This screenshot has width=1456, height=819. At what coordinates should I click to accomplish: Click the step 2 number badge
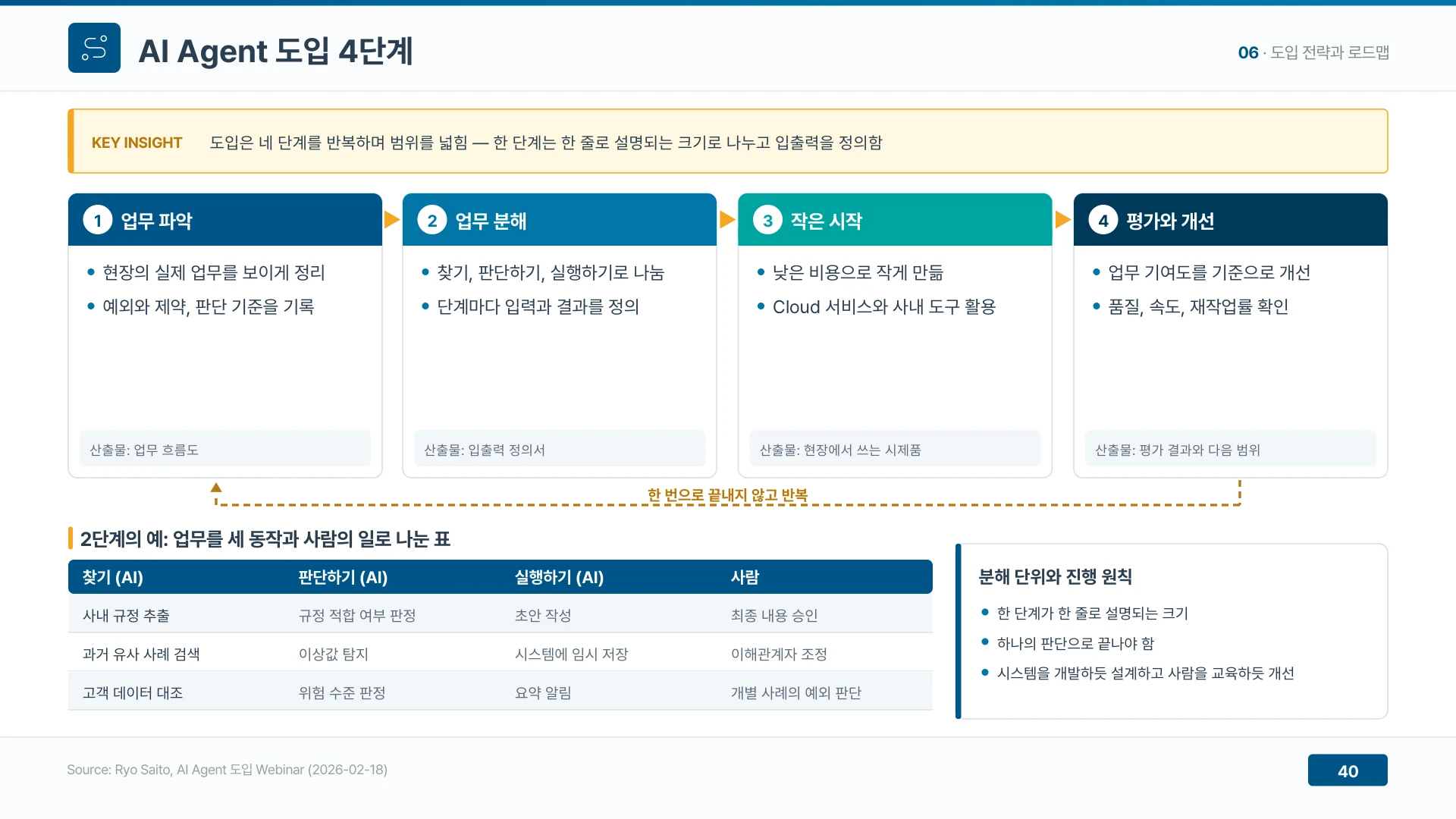pos(432,221)
